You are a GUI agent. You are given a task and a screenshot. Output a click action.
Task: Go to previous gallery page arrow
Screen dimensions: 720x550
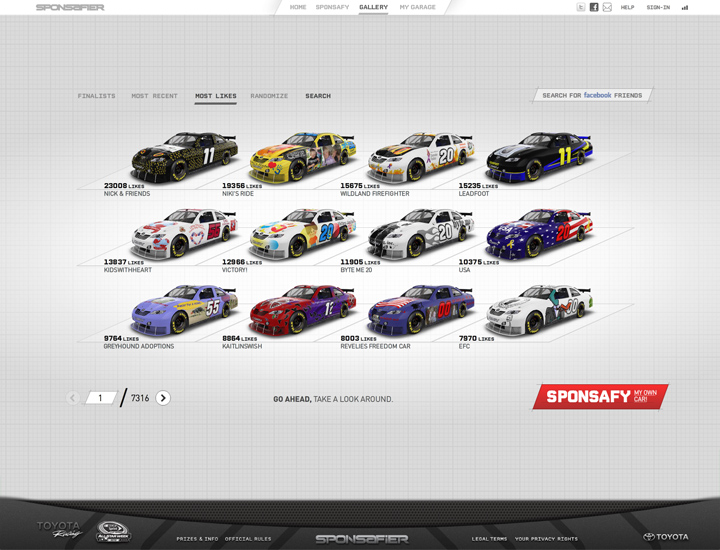pos(73,398)
